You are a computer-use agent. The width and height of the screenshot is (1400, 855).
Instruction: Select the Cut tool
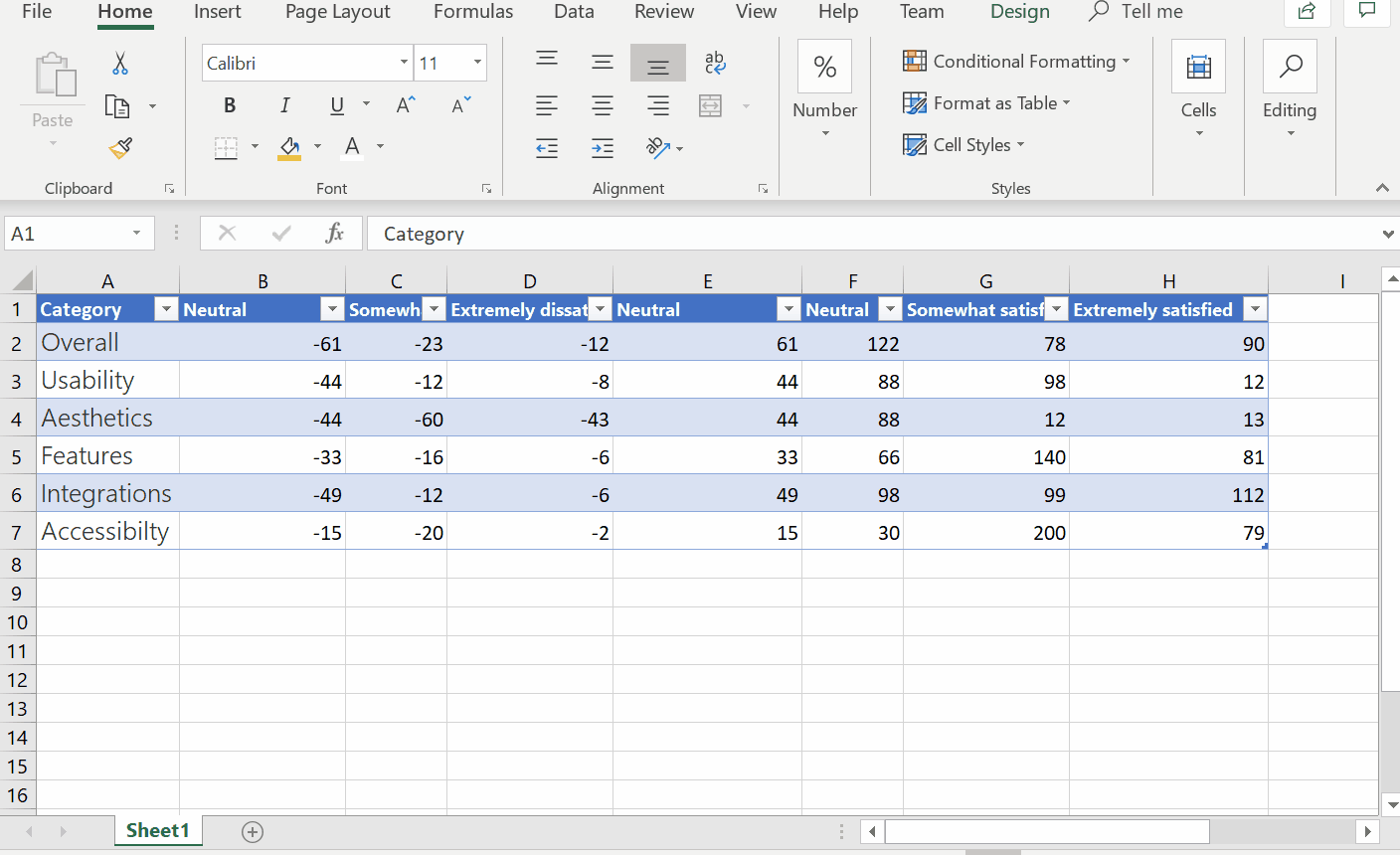[x=119, y=62]
